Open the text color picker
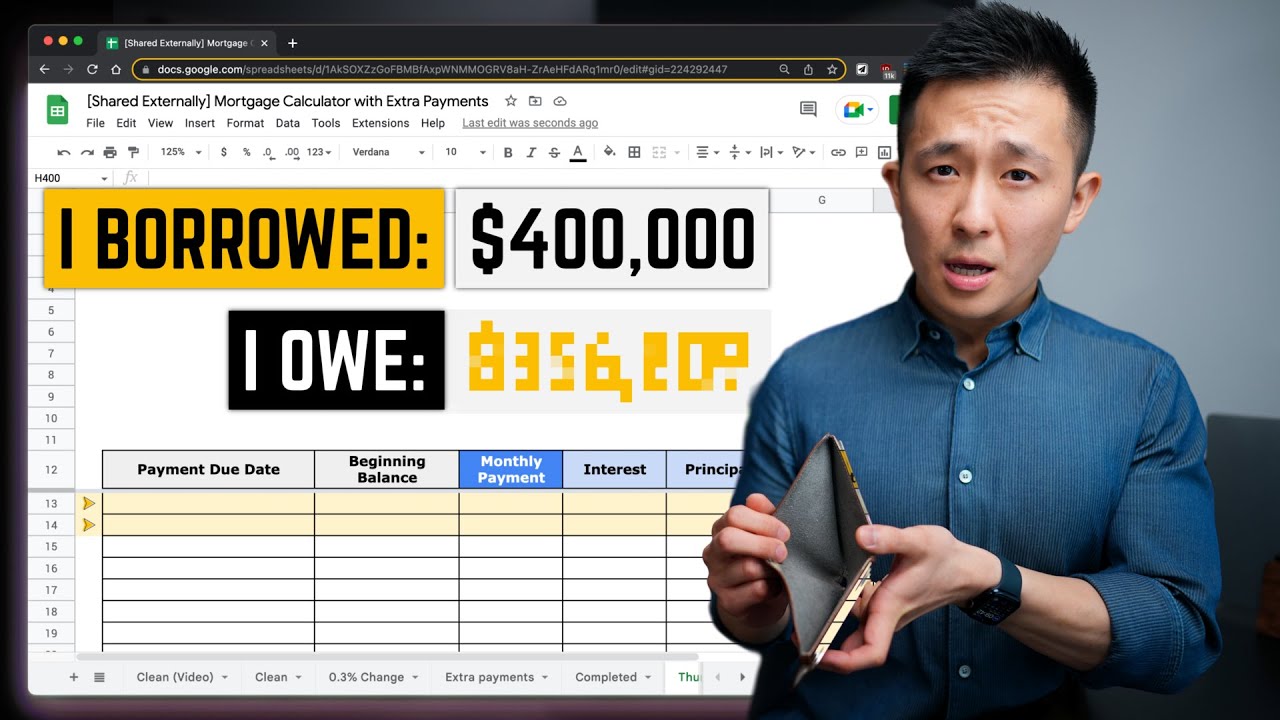This screenshot has width=1280, height=720. (578, 152)
